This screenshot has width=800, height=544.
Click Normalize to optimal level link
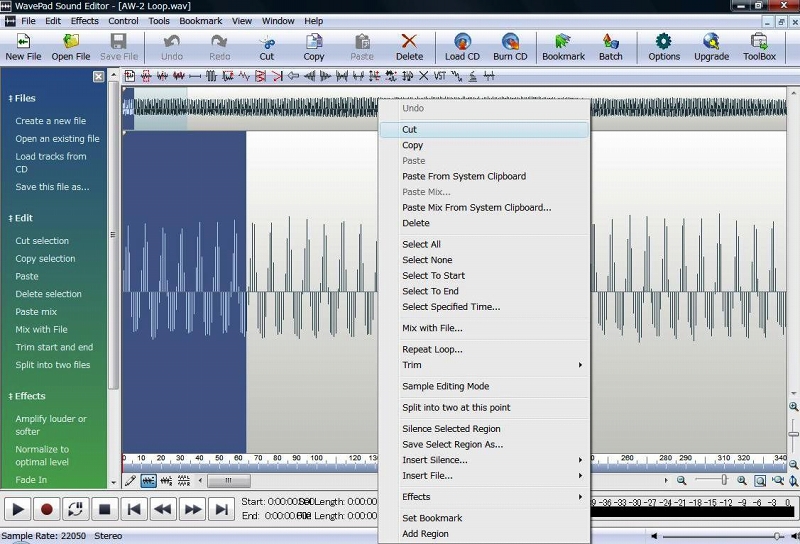tap(42, 456)
